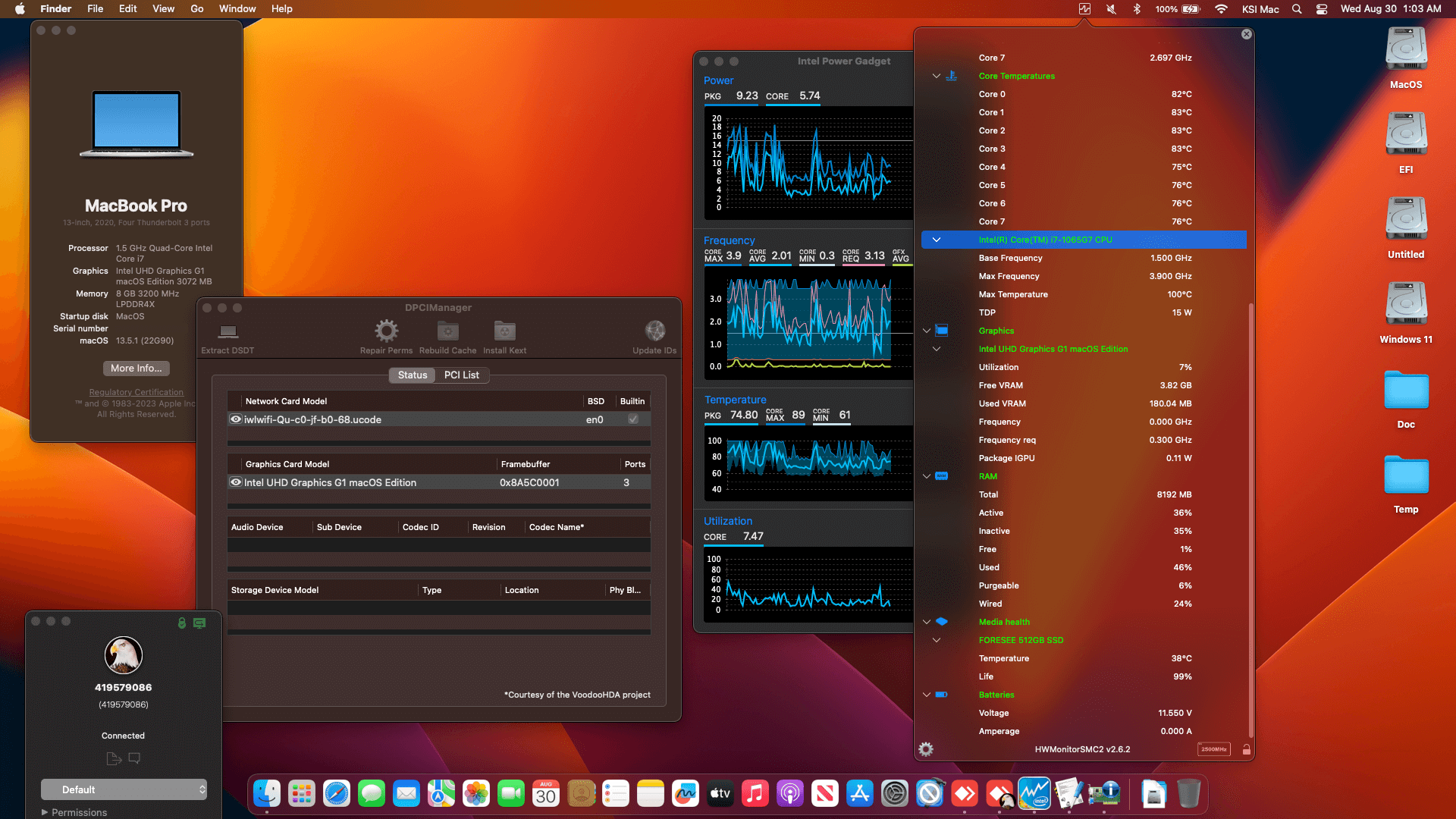Toggle the Builtin checkbox for en0

[x=633, y=419]
